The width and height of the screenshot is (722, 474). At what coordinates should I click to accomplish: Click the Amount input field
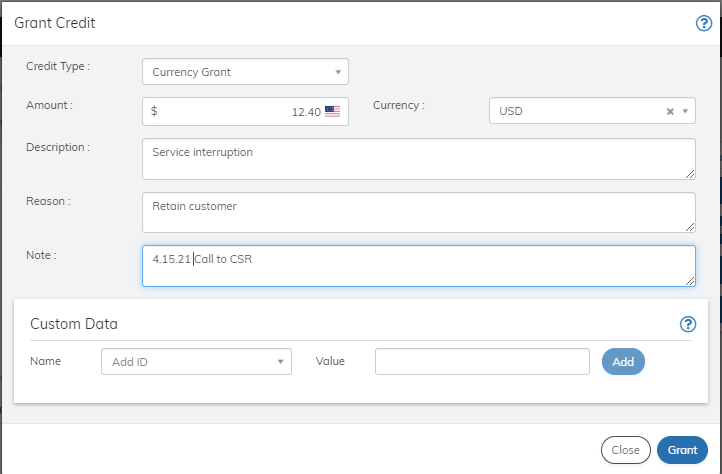(245, 111)
